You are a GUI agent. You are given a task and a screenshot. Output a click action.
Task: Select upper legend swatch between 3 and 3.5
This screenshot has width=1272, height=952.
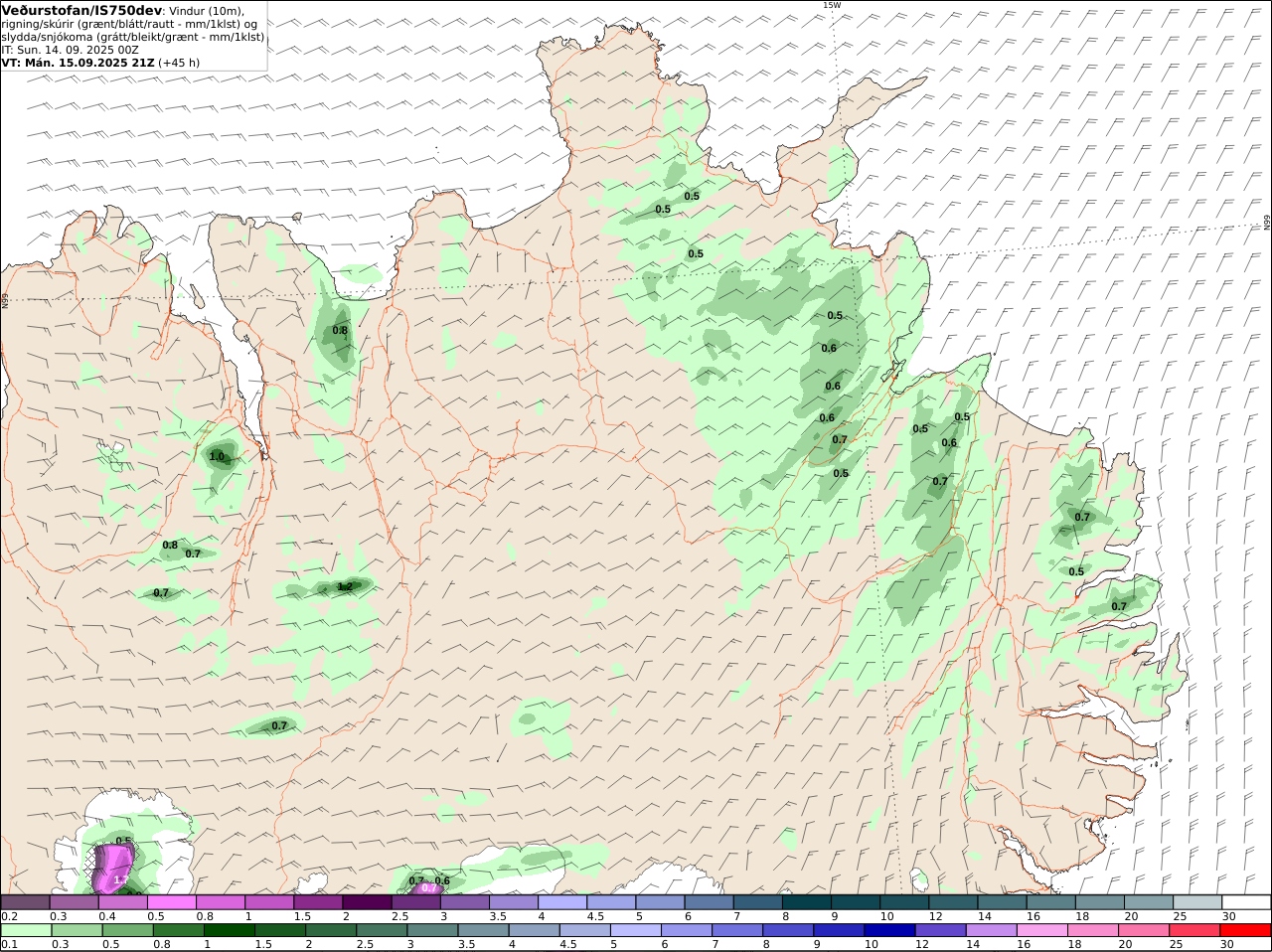(464, 902)
